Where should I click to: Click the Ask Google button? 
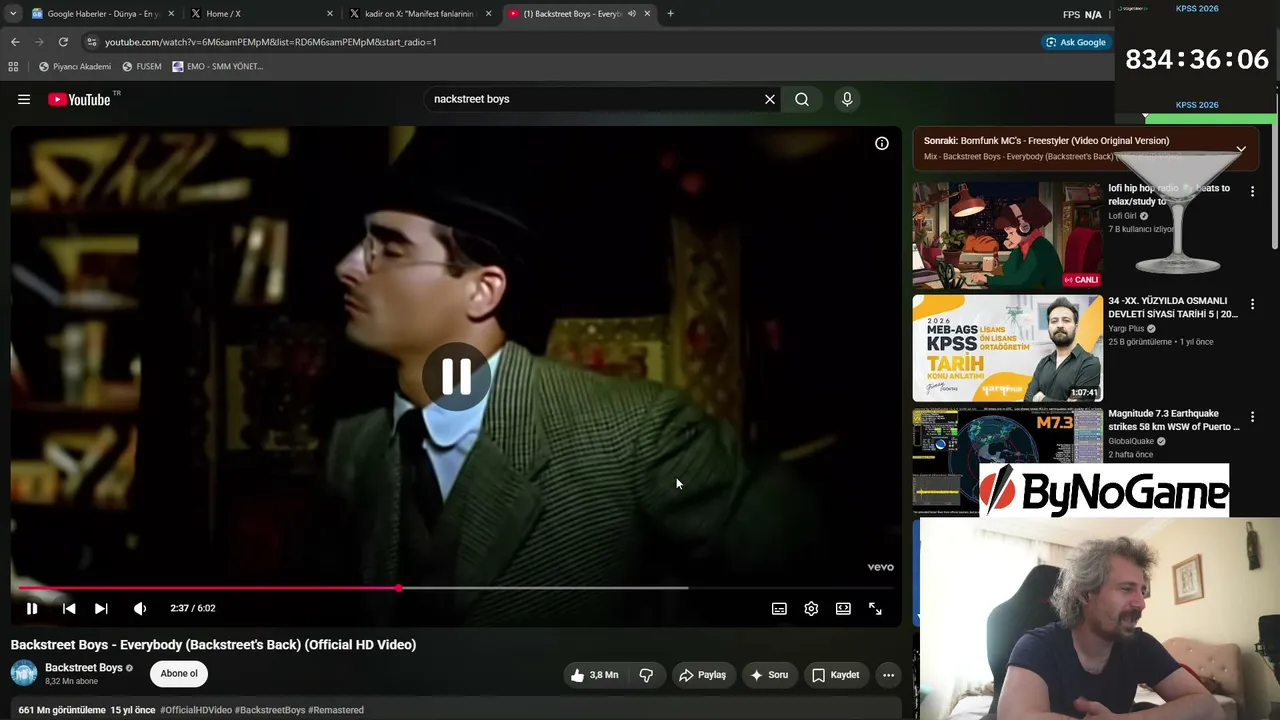tap(1076, 42)
